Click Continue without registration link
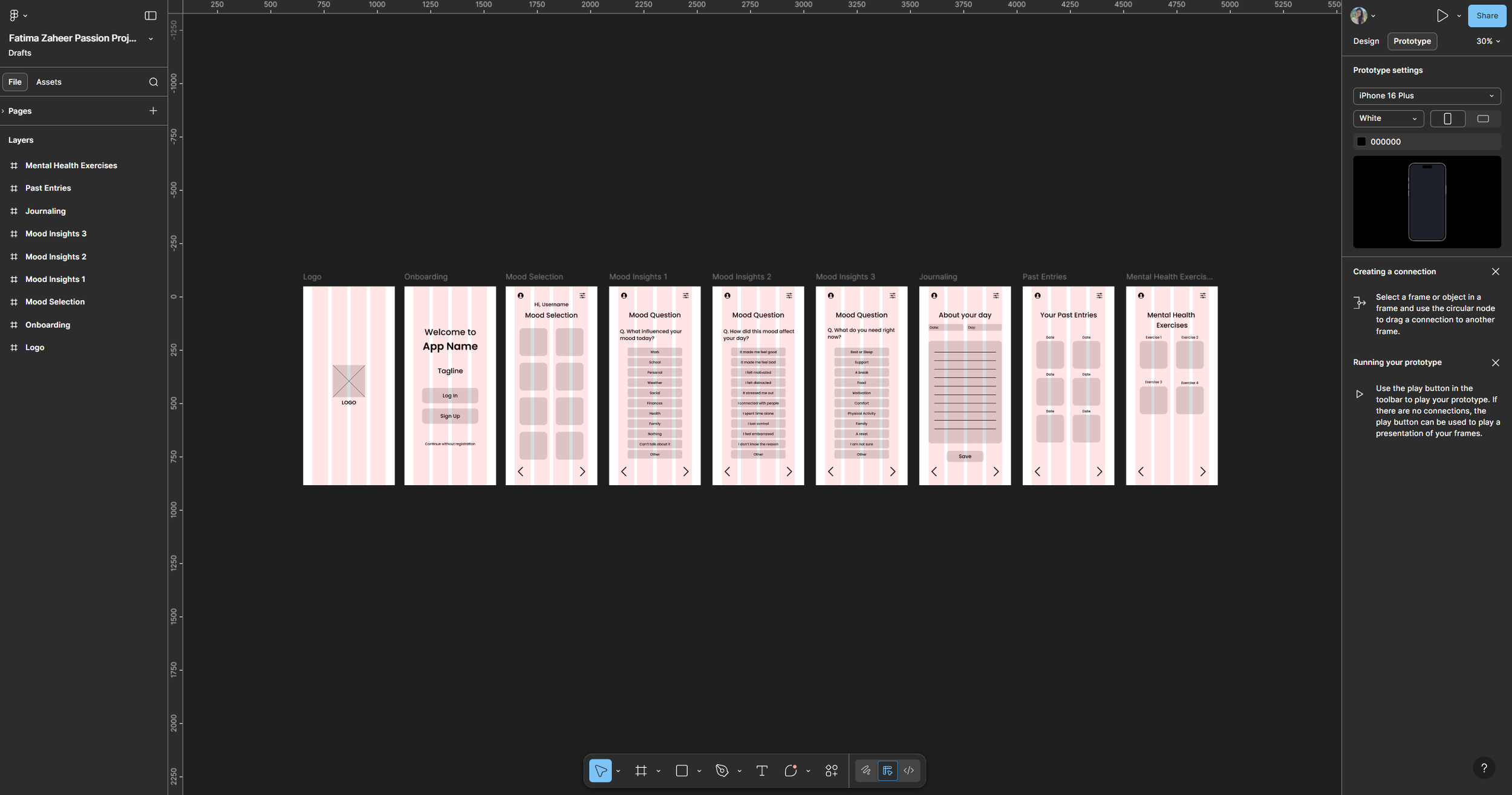Viewport: 1512px width, 795px height. [x=450, y=444]
